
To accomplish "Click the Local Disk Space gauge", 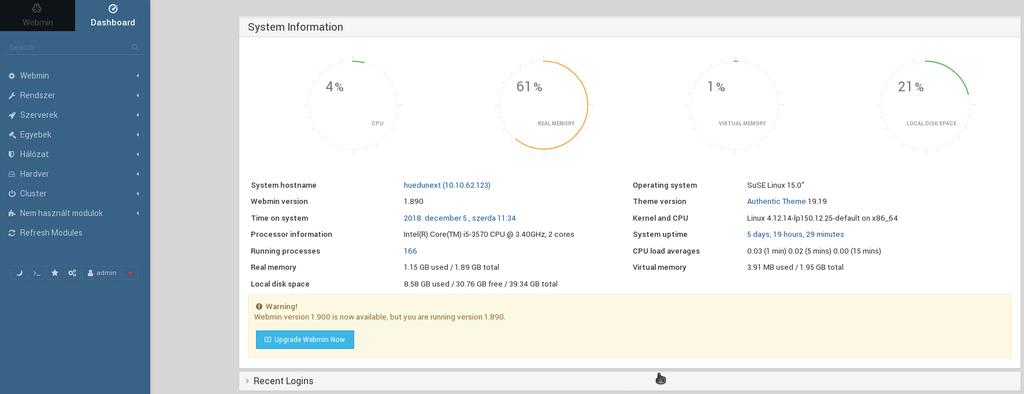I will tap(925, 105).
